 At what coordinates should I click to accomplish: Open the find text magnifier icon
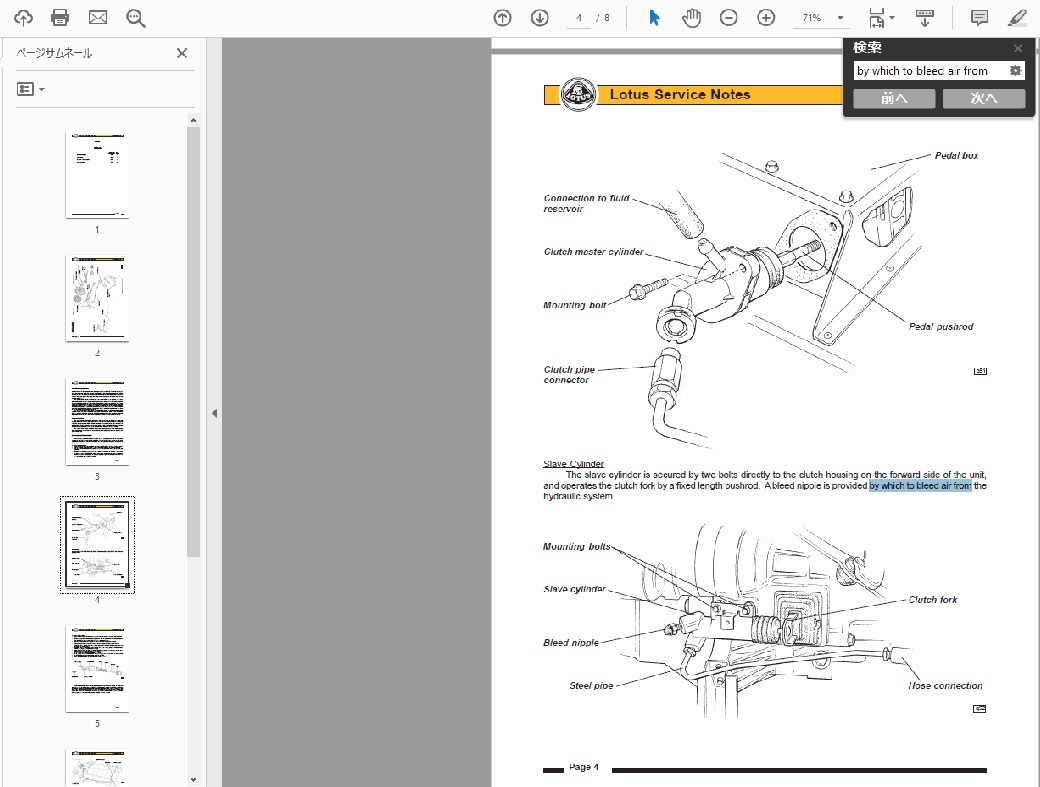135,18
